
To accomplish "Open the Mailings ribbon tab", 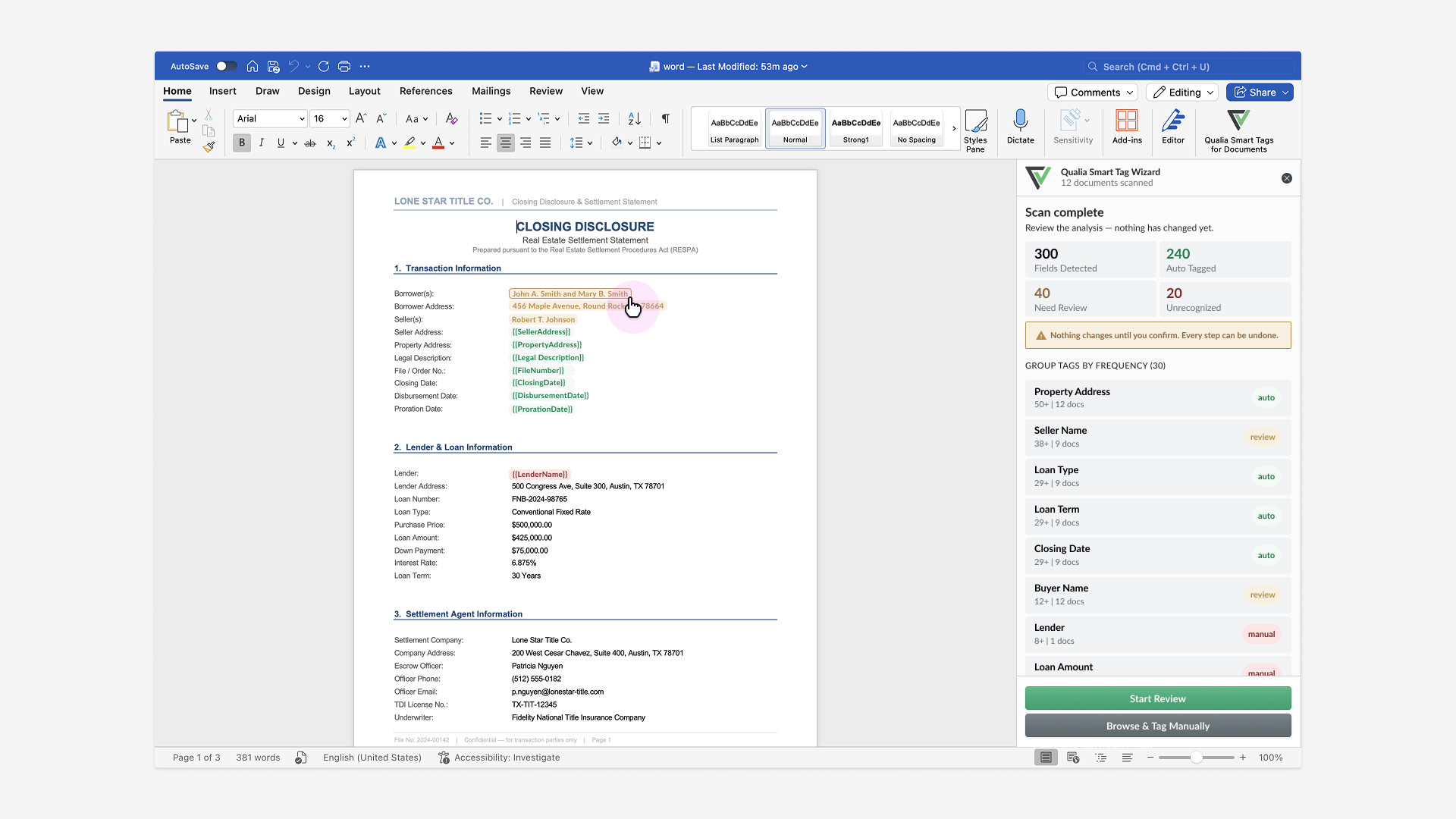I will click(491, 91).
